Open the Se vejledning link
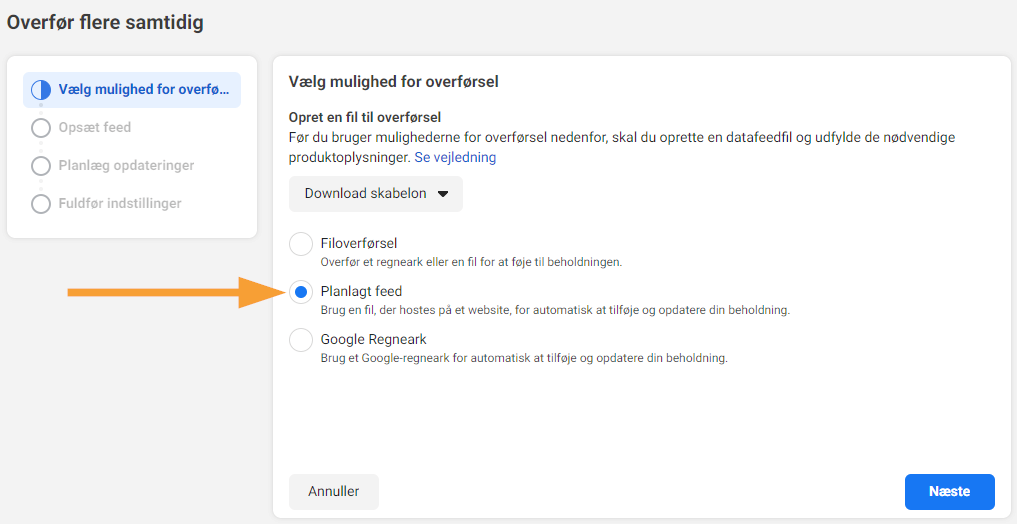1017x524 pixels. [x=455, y=158]
